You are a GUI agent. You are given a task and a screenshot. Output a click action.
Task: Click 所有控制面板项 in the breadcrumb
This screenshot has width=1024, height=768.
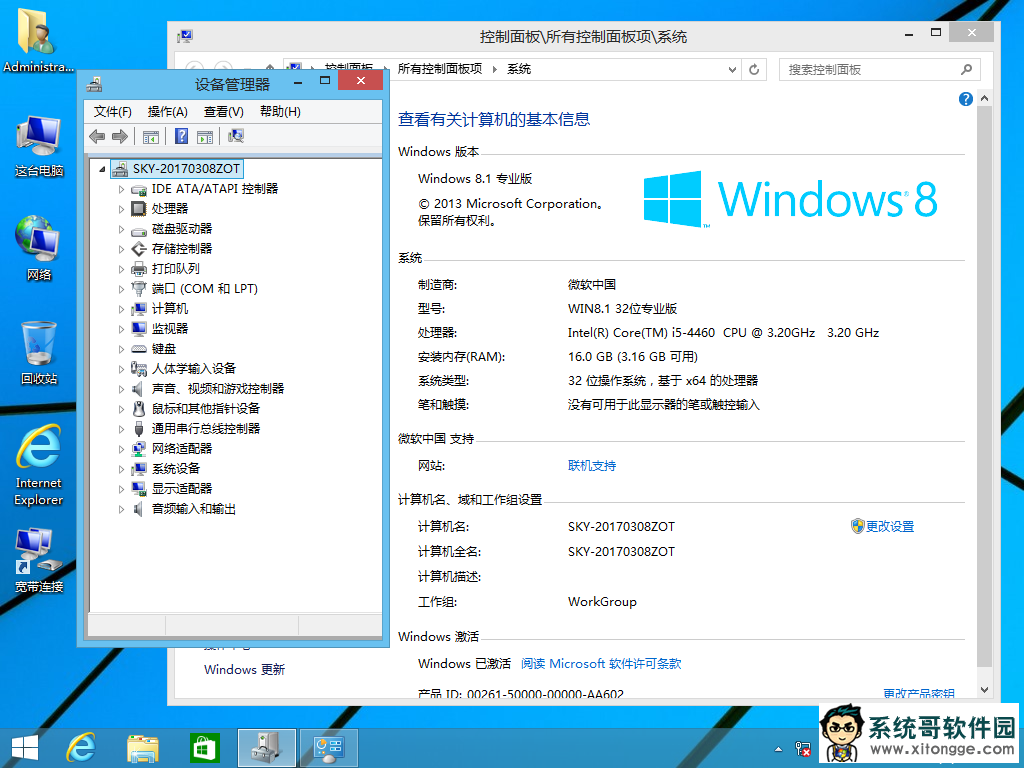point(440,69)
